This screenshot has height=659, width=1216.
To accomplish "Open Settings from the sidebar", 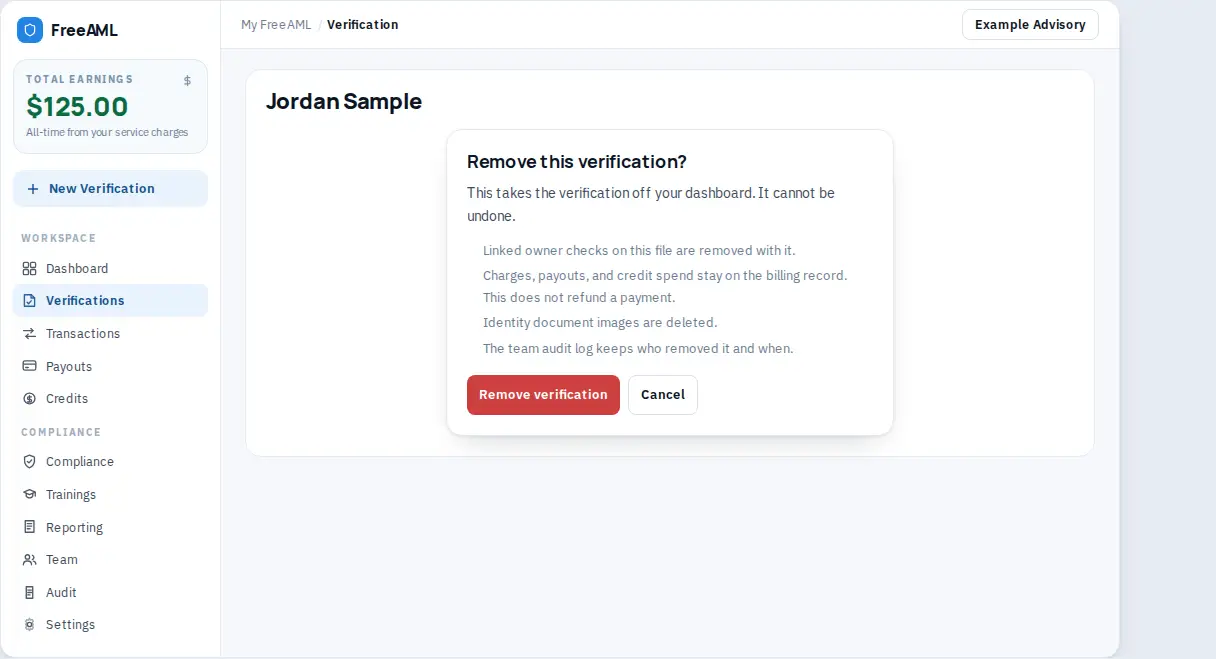I will click(110, 625).
